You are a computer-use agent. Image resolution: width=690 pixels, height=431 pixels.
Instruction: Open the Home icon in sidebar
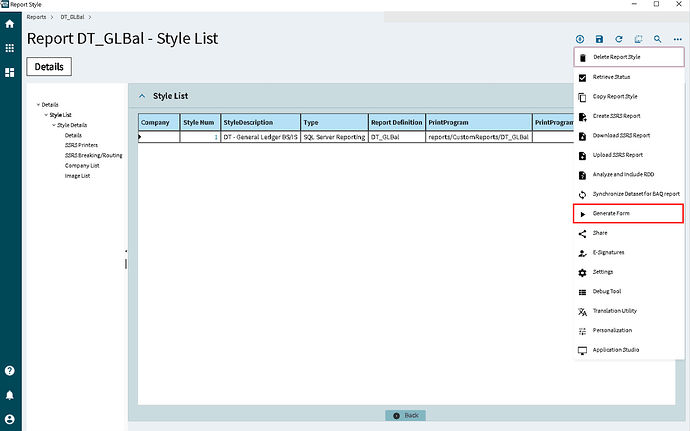(x=10, y=24)
